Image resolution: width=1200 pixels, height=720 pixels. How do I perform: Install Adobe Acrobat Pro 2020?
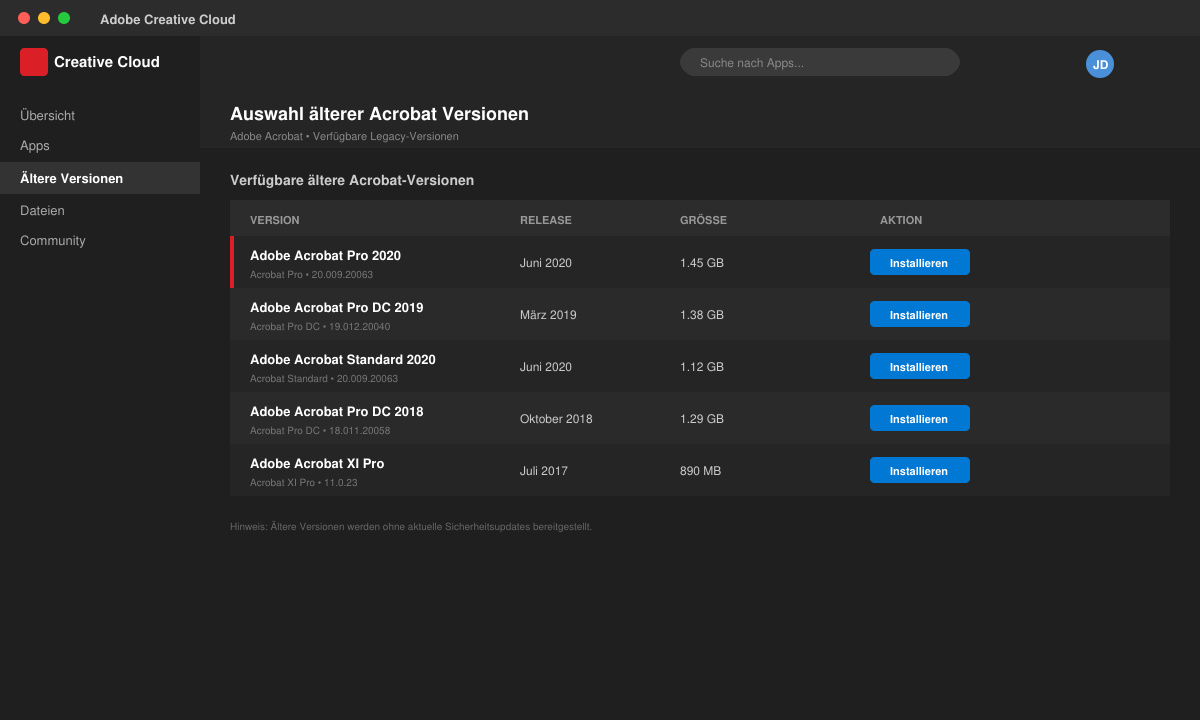[x=920, y=262]
